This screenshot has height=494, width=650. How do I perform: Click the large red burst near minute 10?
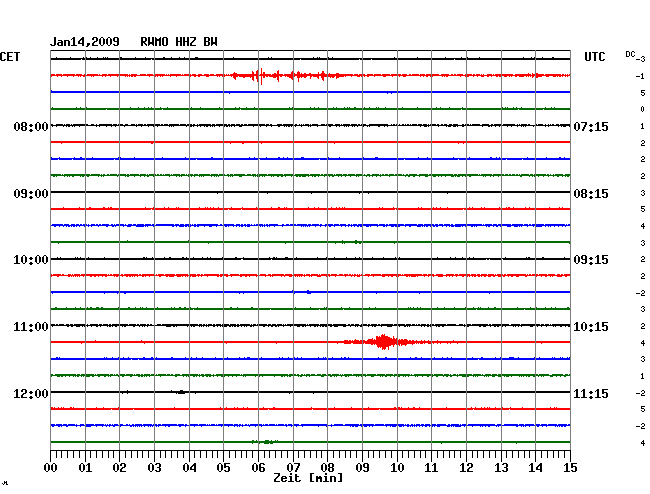(385, 342)
